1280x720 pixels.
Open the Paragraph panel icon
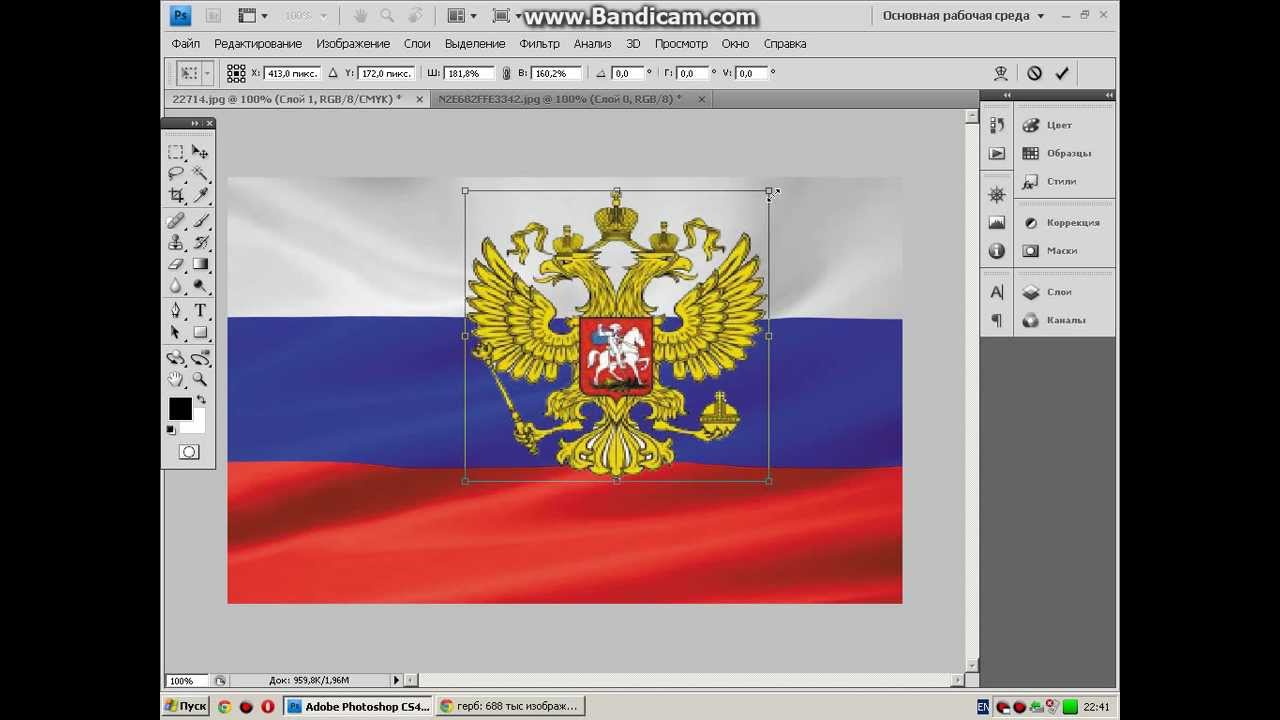tap(996, 320)
